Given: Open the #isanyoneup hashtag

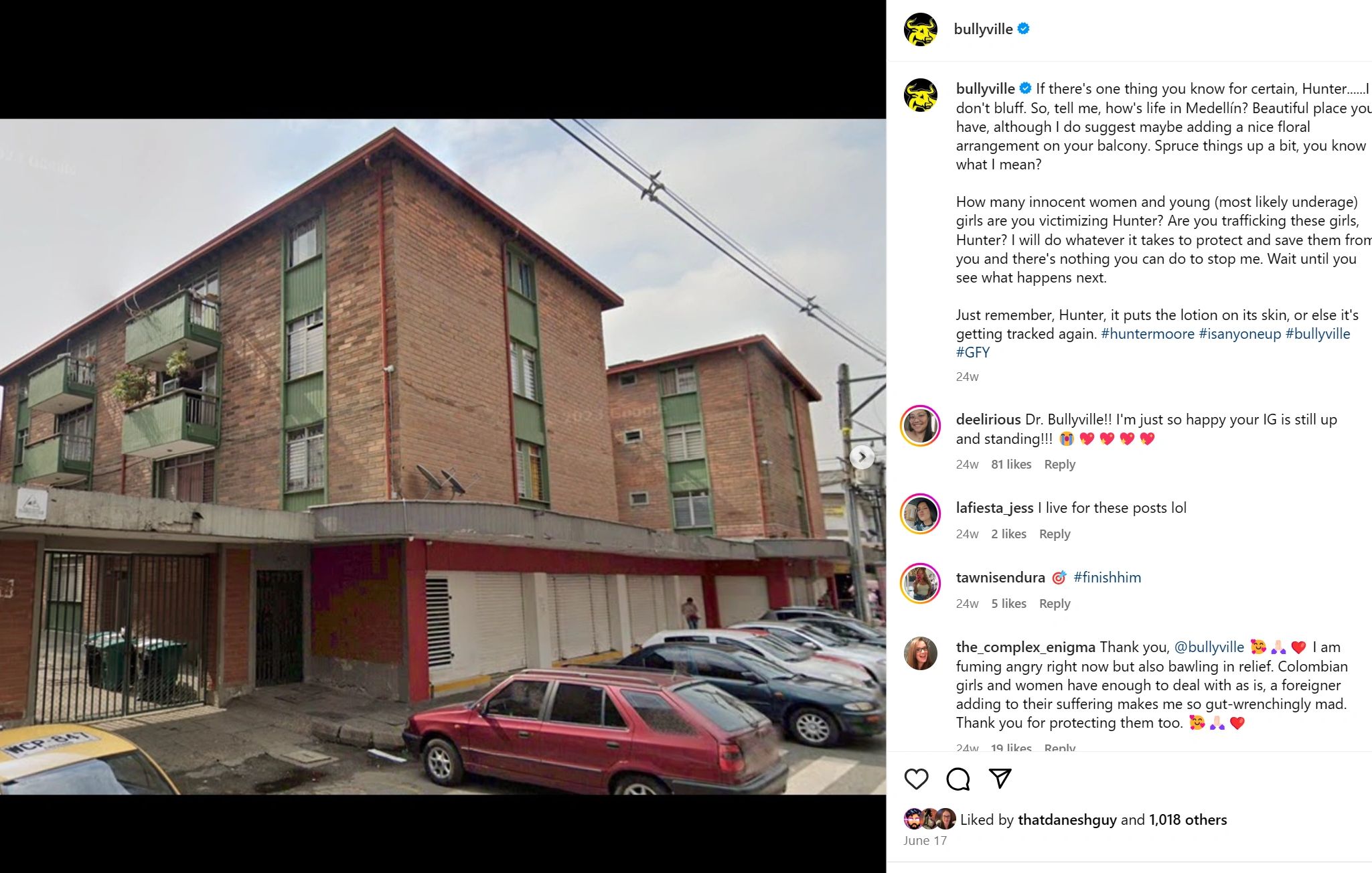Looking at the screenshot, I should click(x=1240, y=333).
